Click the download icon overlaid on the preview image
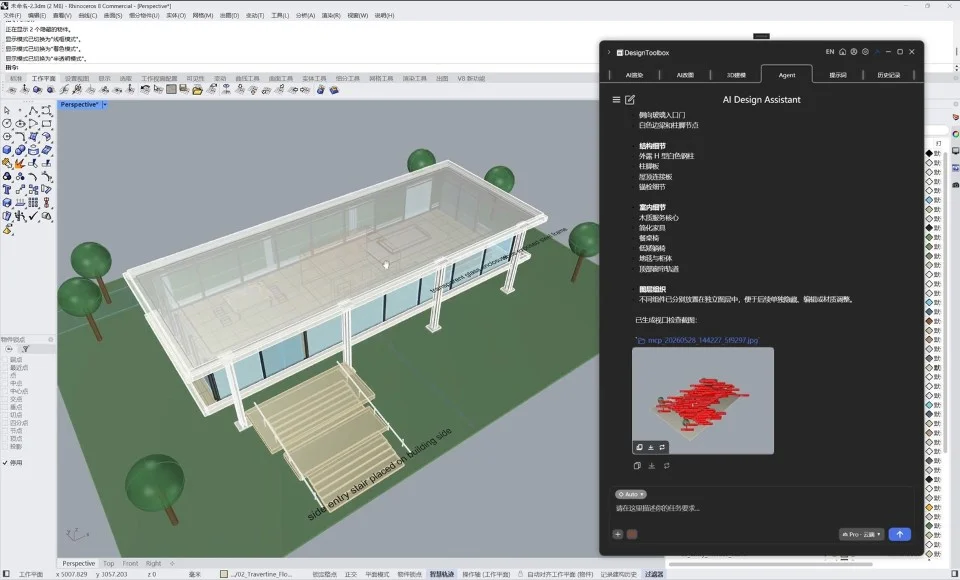This screenshot has width=960, height=580. coord(651,447)
